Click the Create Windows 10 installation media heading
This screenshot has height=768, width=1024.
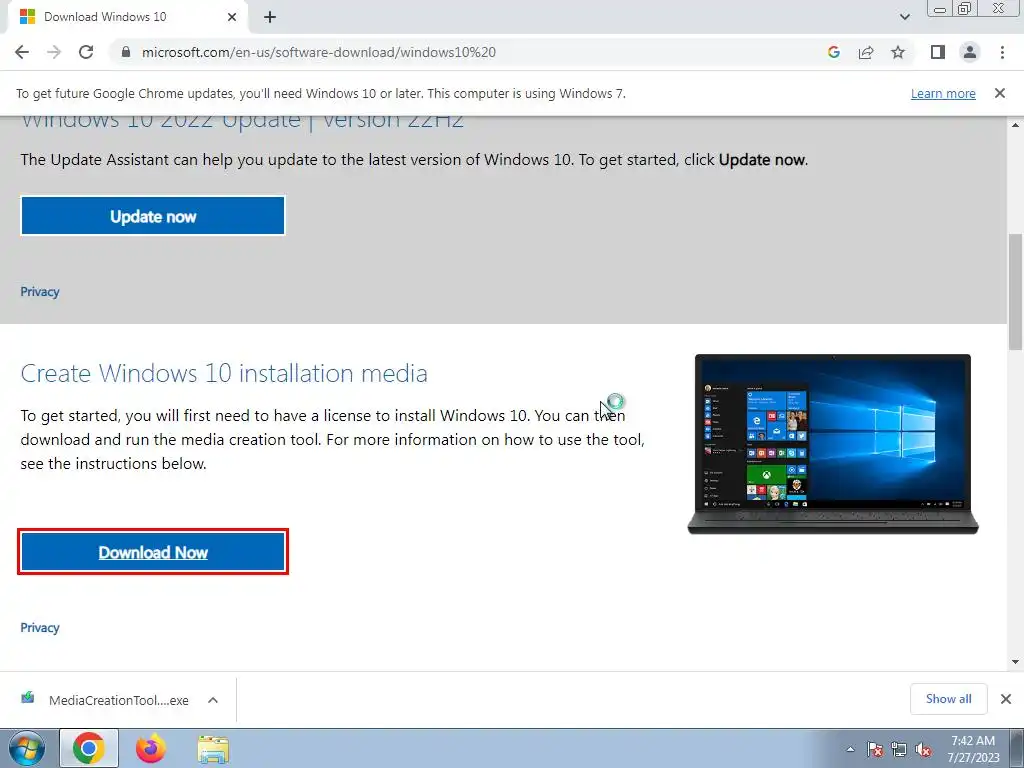(224, 374)
